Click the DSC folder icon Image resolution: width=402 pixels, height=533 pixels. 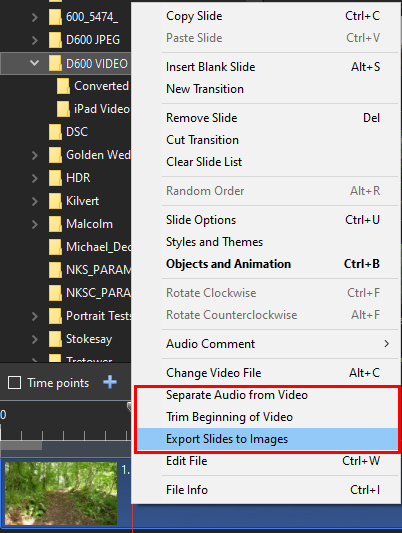(x=55, y=132)
